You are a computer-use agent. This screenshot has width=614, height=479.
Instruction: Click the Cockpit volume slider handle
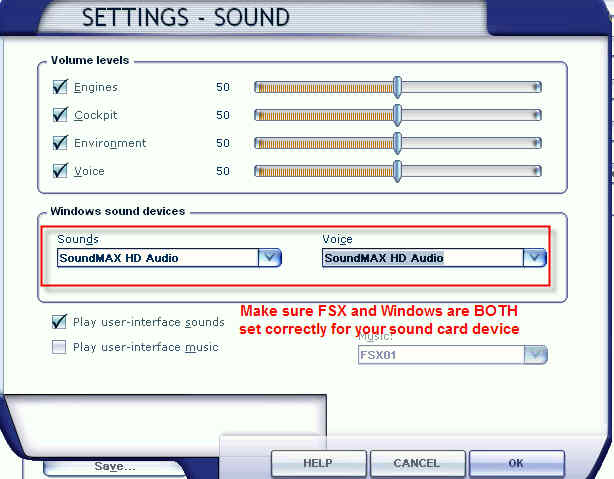[x=397, y=115]
